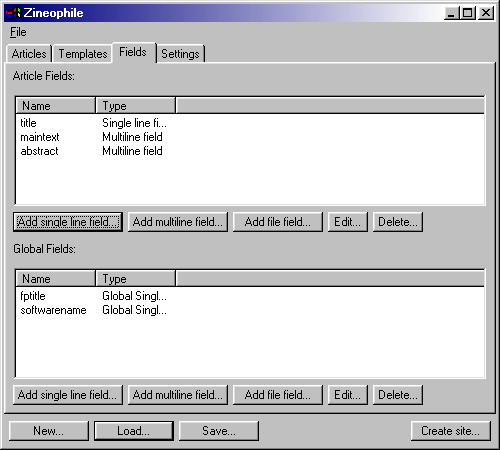Click 'Multiline field' type cell for abstract

pos(132,151)
